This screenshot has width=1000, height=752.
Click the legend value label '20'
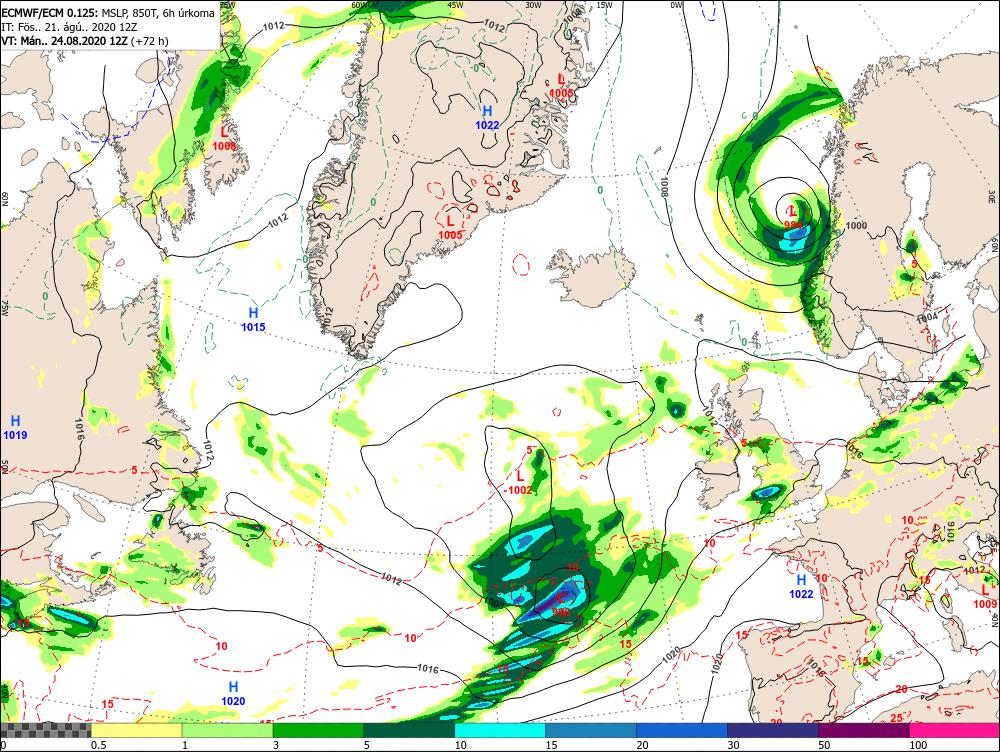642,745
